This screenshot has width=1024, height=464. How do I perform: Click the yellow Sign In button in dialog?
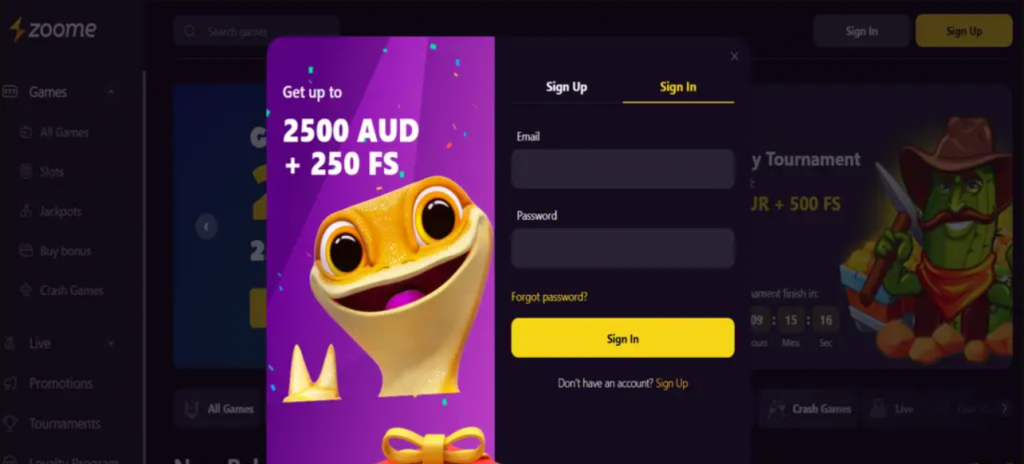pyautogui.click(x=622, y=338)
